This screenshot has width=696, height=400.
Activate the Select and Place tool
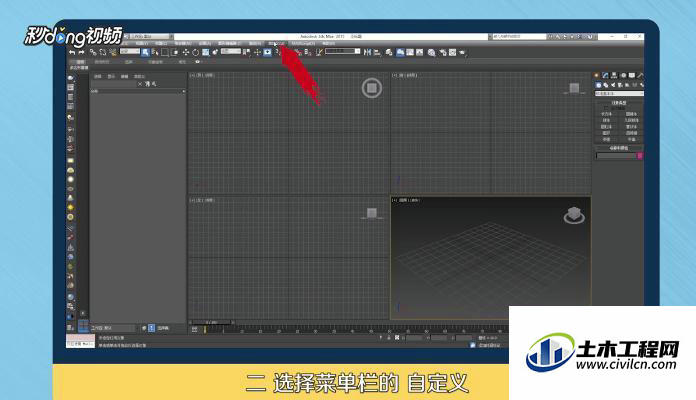215,52
